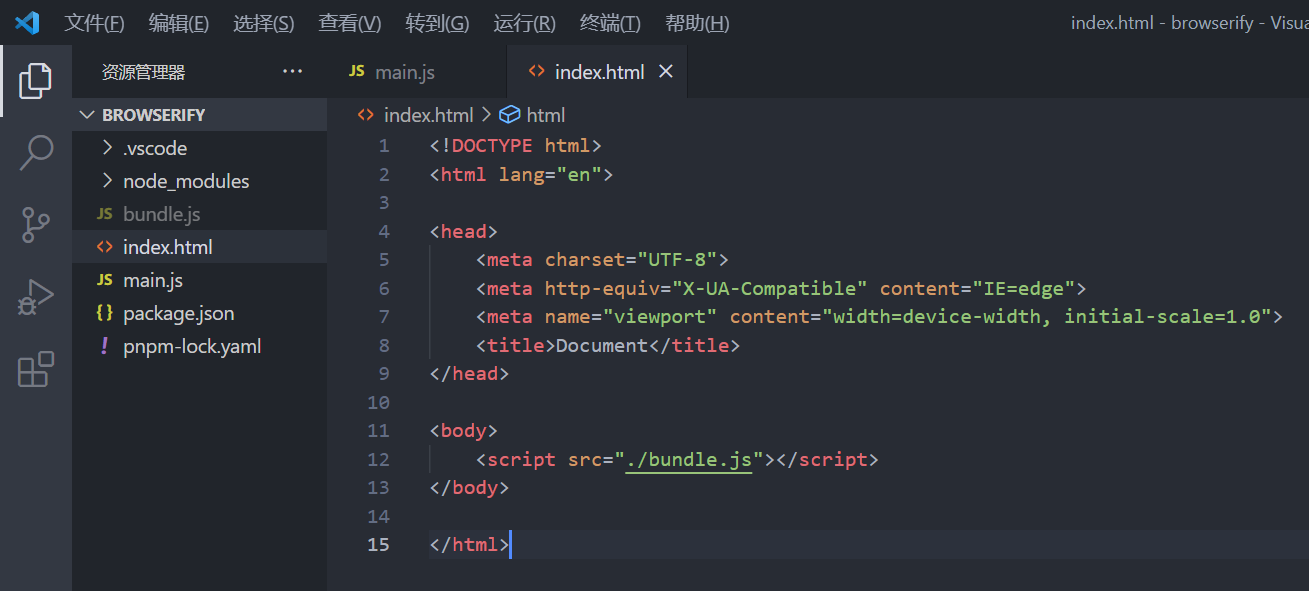Close the index.html editor tab

(666, 72)
